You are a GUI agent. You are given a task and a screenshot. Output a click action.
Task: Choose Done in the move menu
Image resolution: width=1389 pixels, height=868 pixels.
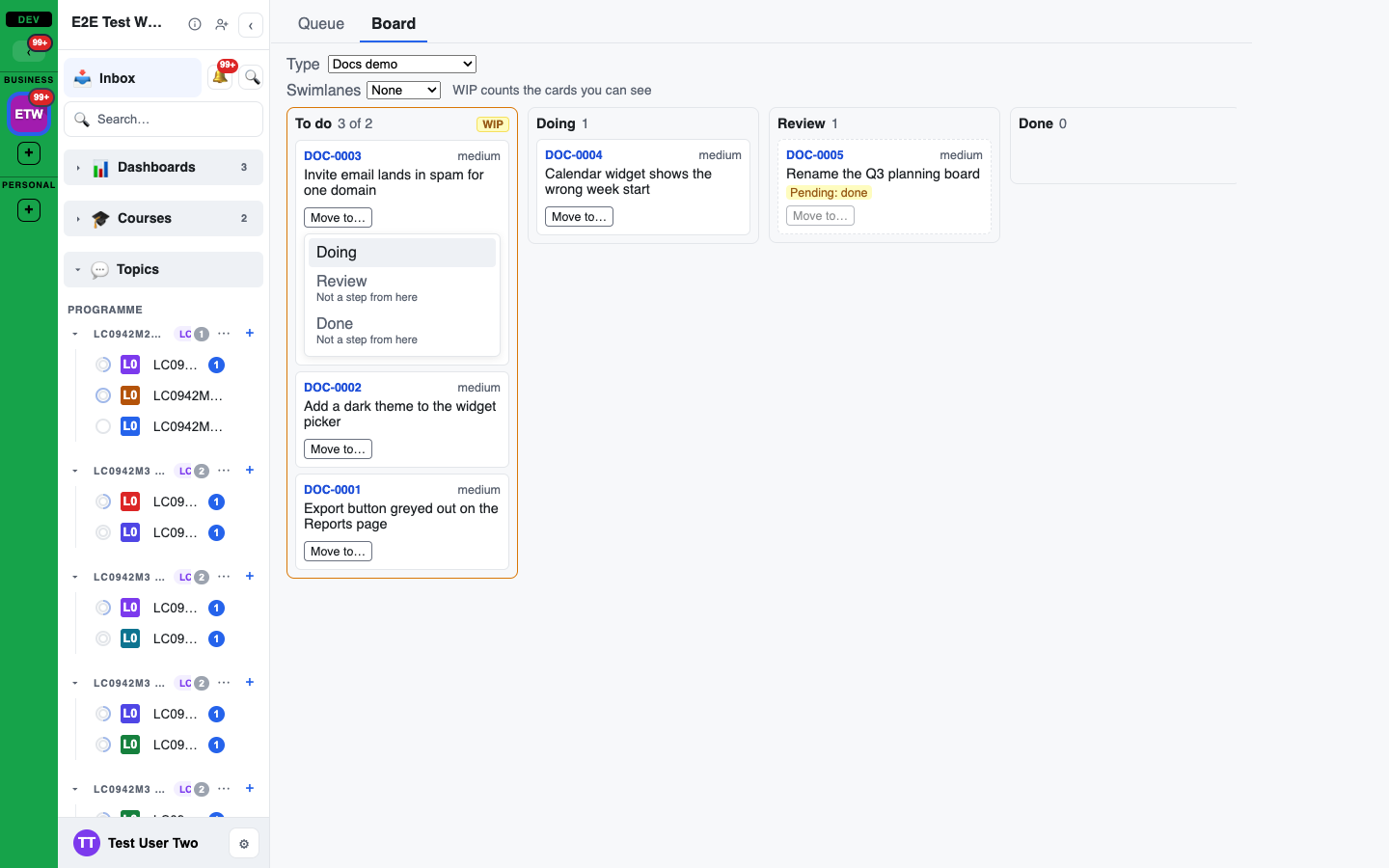[x=402, y=331]
